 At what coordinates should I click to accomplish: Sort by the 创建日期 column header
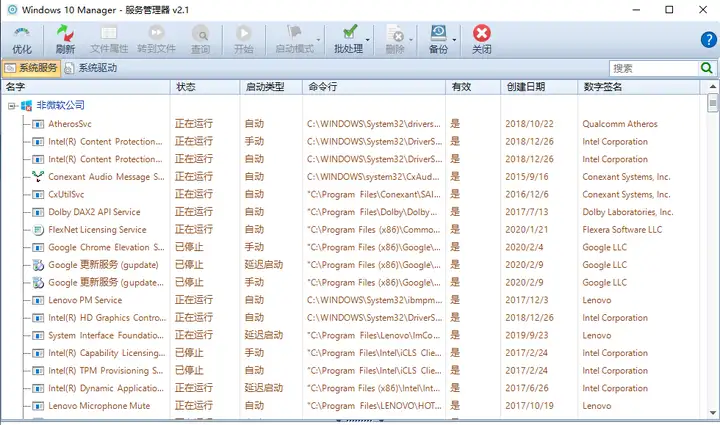[x=539, y=87]
